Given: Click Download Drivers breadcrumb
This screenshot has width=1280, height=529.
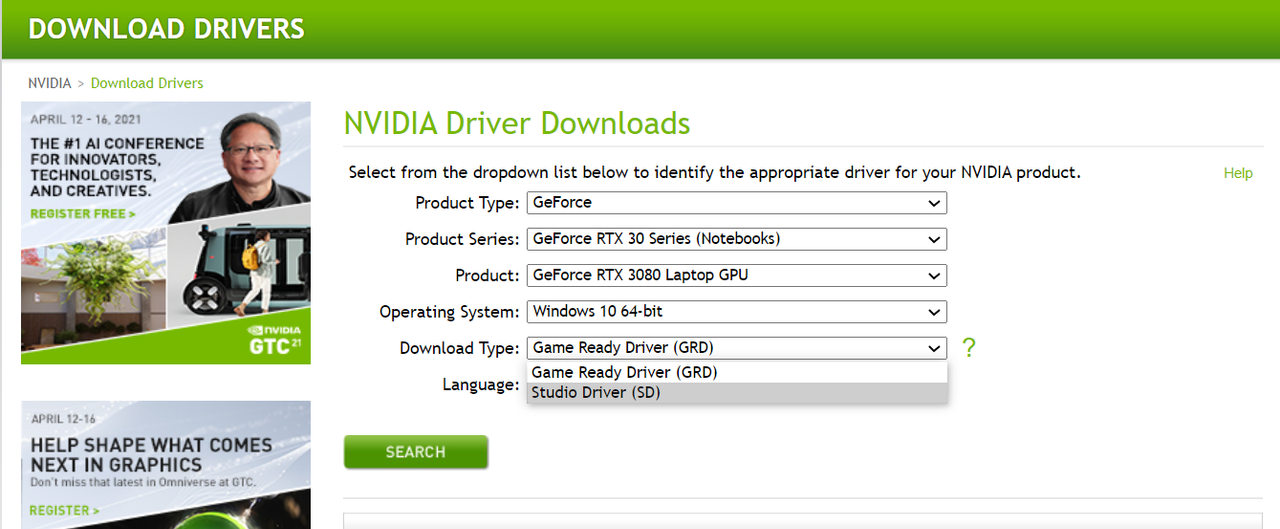Looking at the screenshot, I should tap(147, 83).
